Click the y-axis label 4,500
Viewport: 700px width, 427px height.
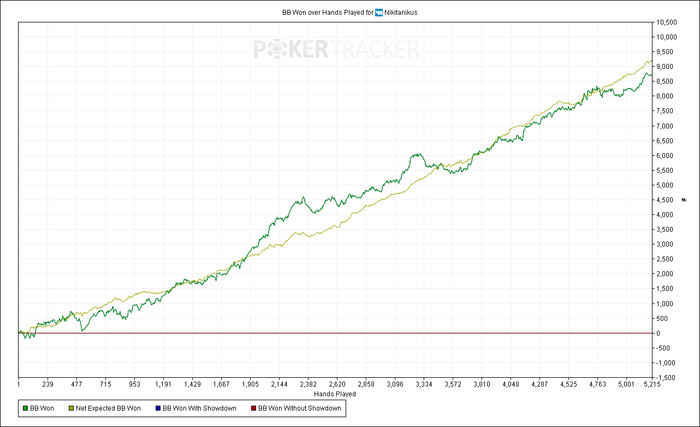[x=665, y=200]
